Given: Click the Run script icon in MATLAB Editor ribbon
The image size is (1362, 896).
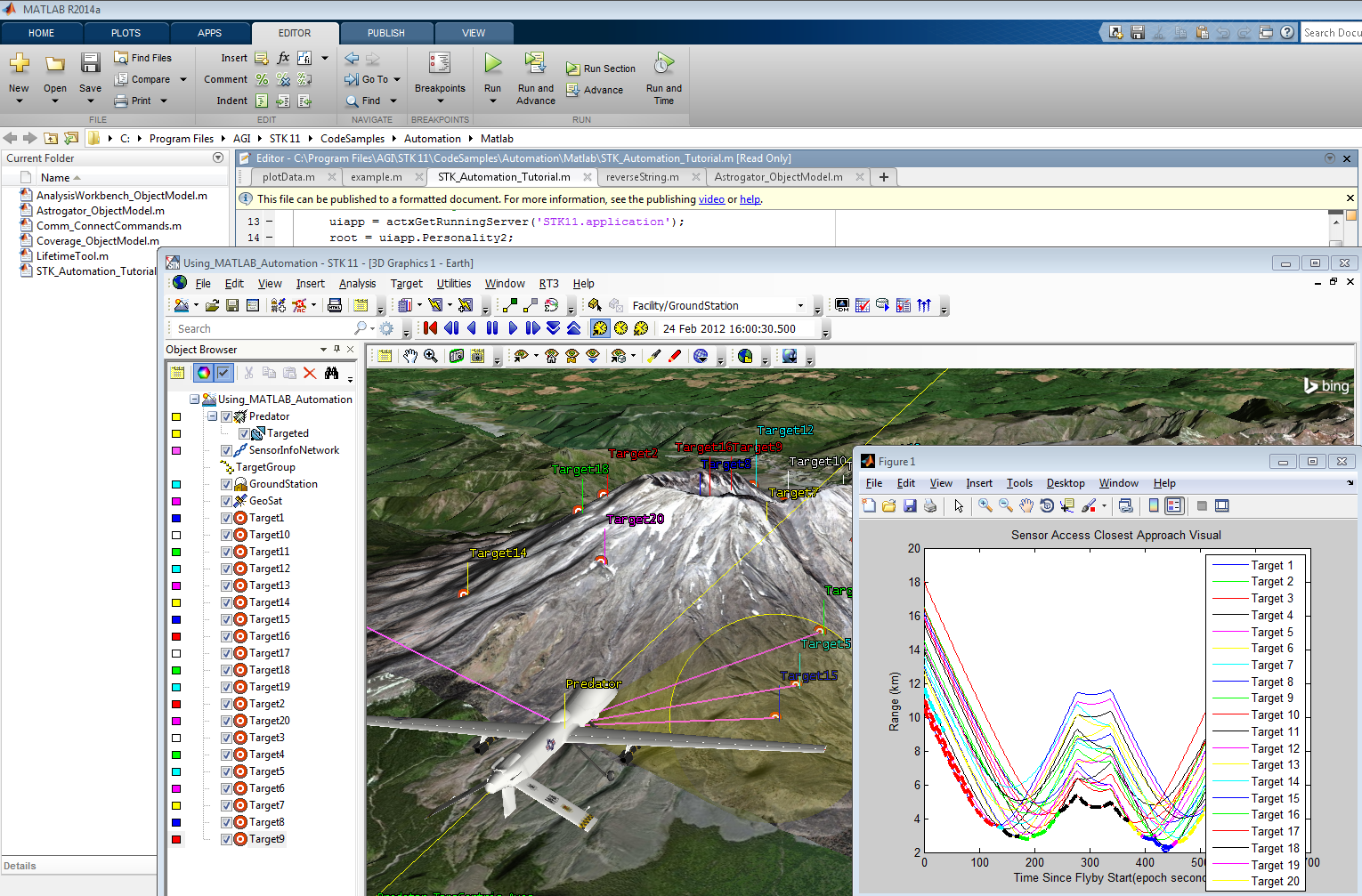Looking at the screenshot, I should pyautogui.click(x=492, y=63).
